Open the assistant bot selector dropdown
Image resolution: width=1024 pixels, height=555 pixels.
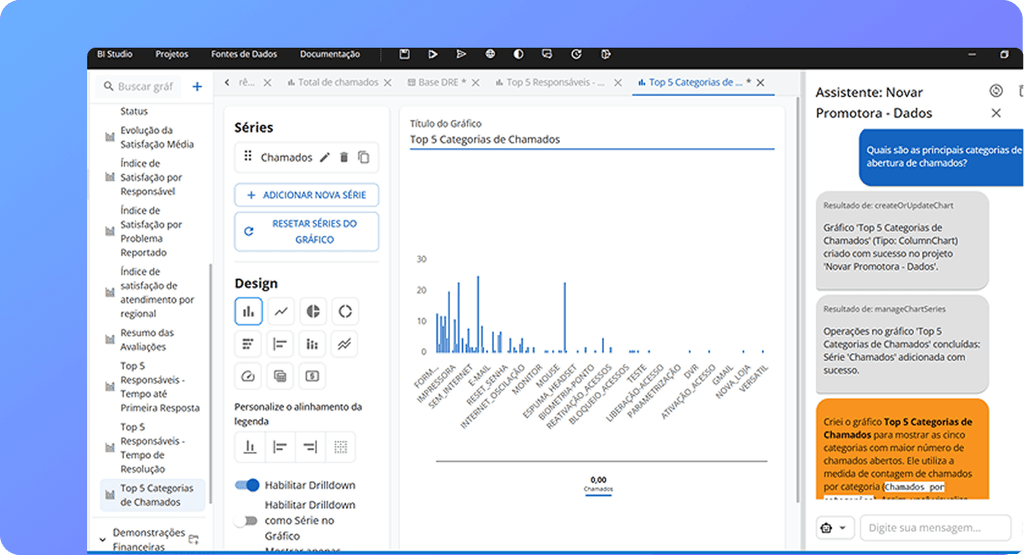835,528
